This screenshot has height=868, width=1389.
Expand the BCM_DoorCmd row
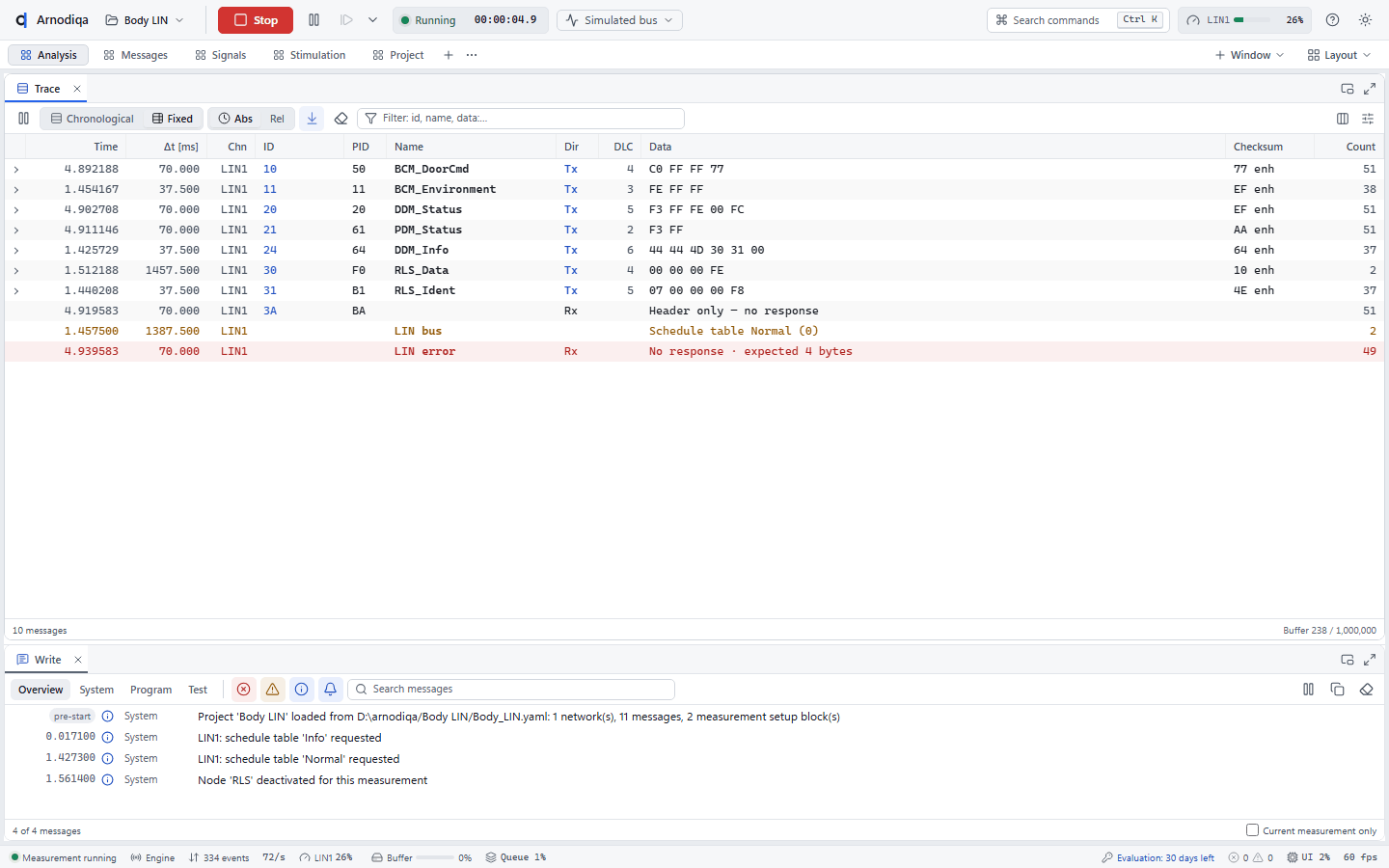[x=16, y=169]
